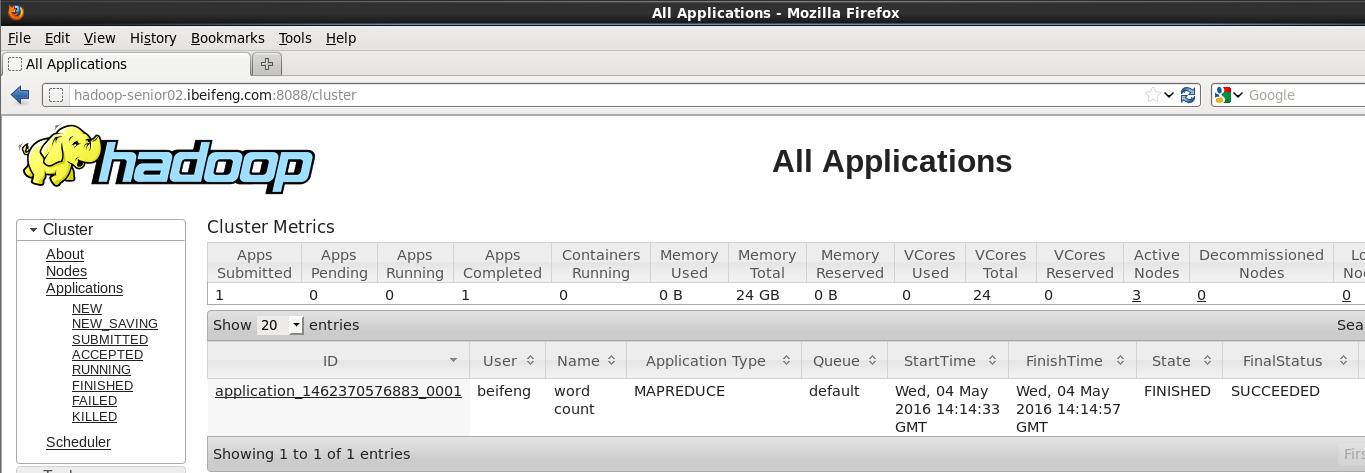Filter applications by NEW state
This screenshot has height=473, width=1365.
(x=87, y=308)
